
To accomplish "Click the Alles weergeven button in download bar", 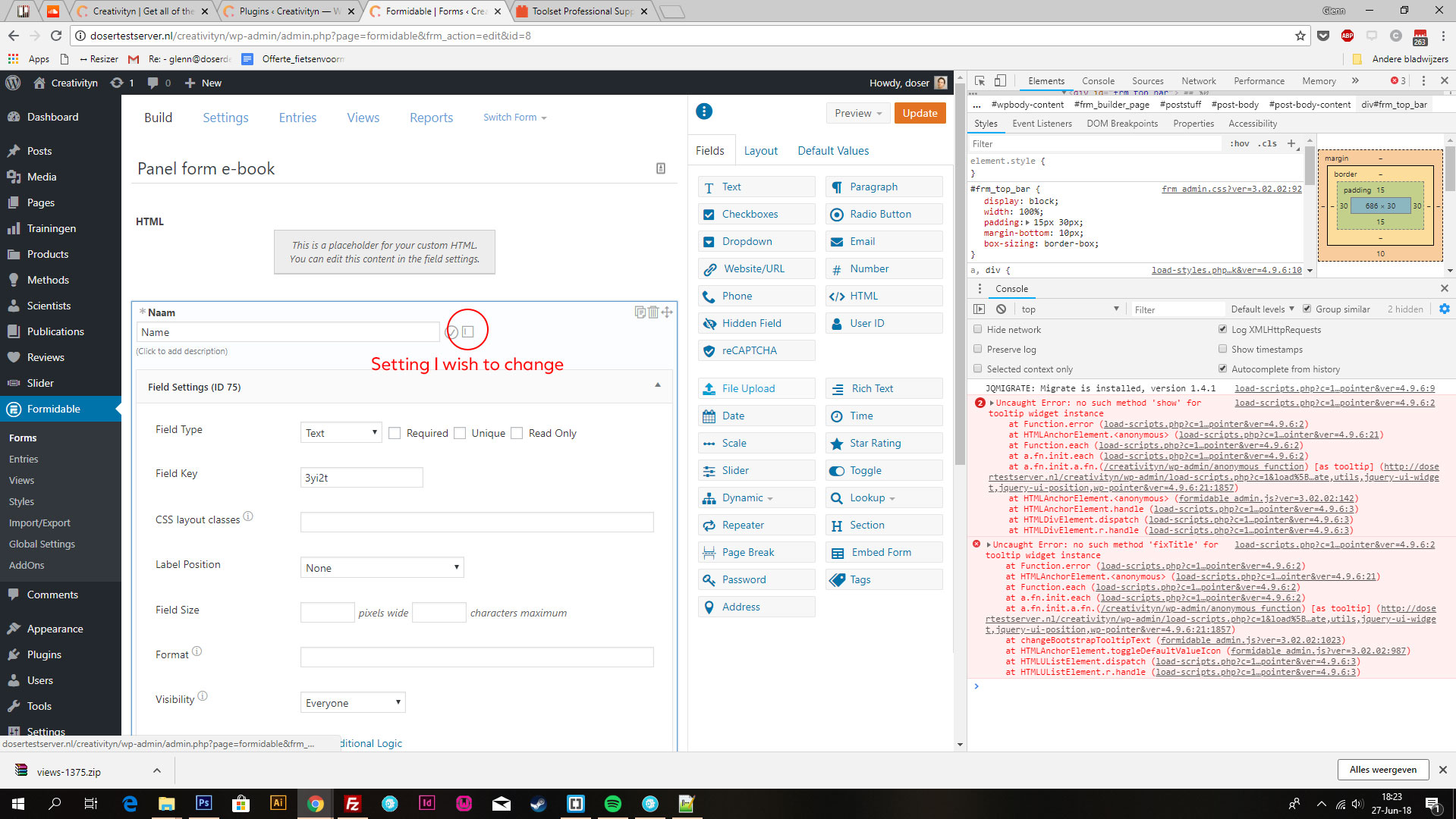I will (x=1382, y=770).
